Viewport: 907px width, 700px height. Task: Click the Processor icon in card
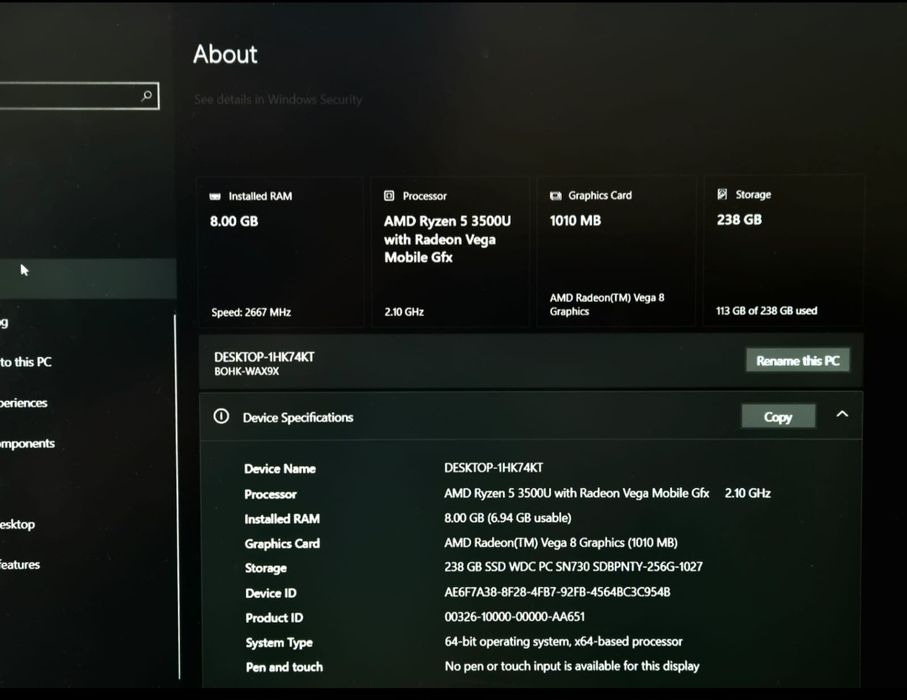[x=389, y=196]
